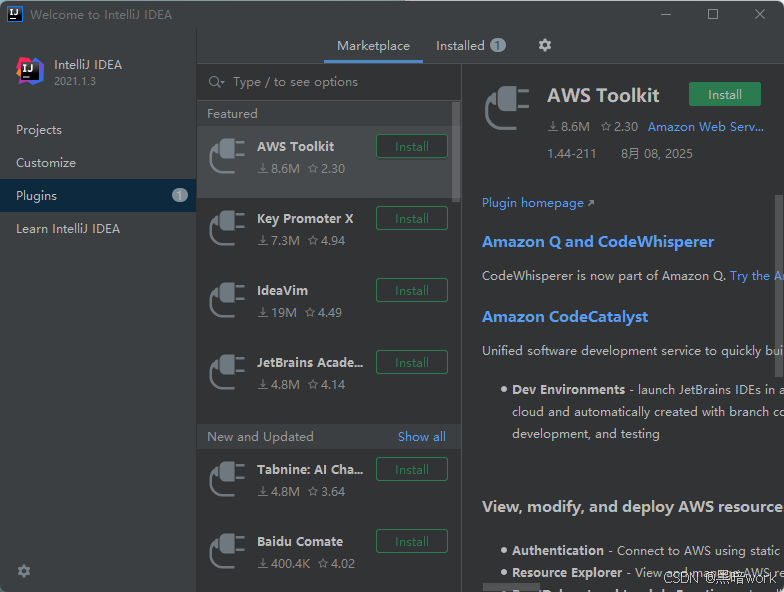Click the IntelliJ IDEA logo in sidebar
This screenshot has width=784, height=592.
click(30, 70)
